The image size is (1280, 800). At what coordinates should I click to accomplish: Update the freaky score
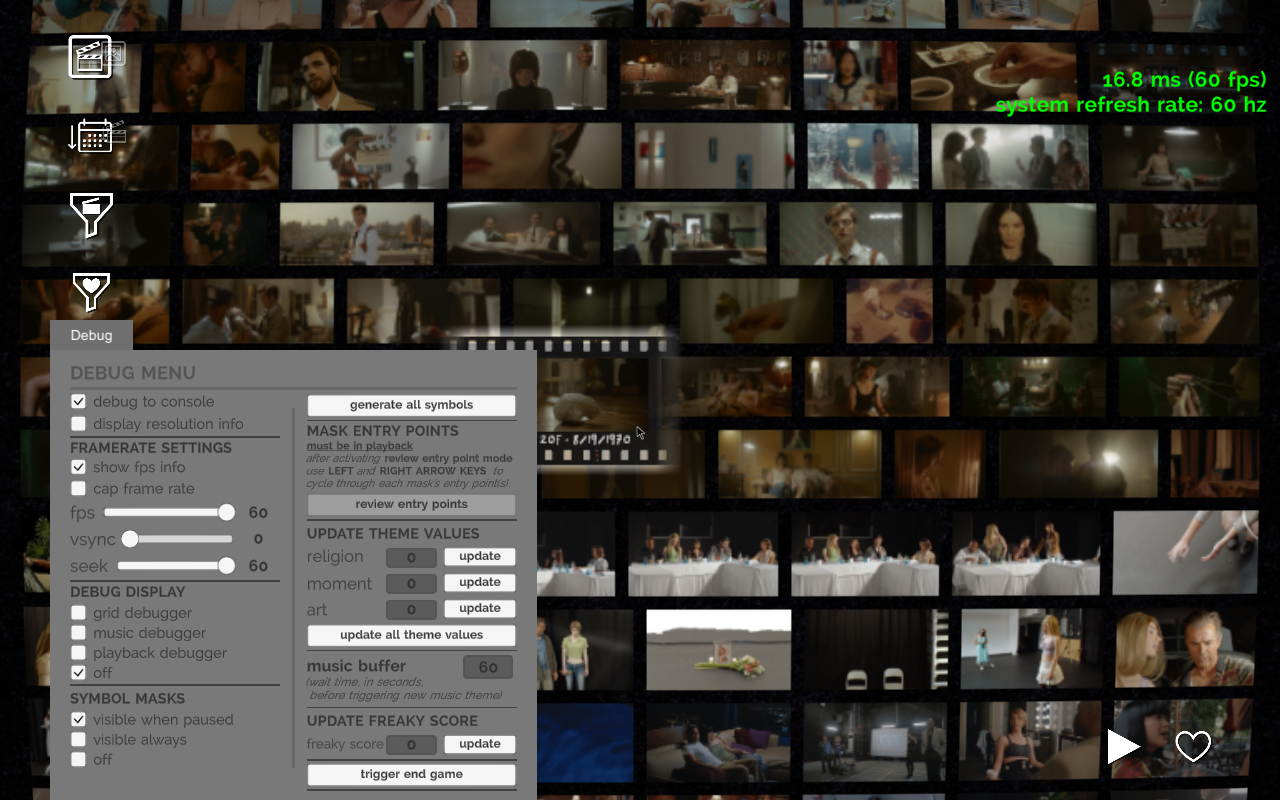[x=480, y=744]
